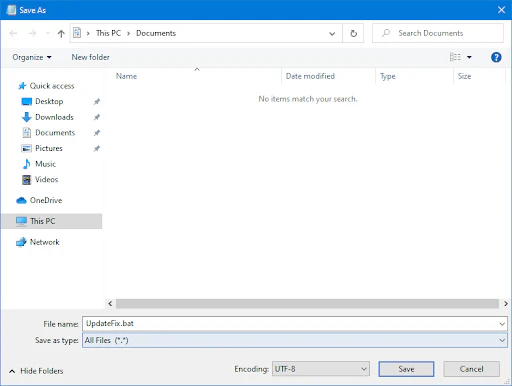Open more view options dropdown
The width and height of the screenshot is (512, 386).
pos(469,57)
